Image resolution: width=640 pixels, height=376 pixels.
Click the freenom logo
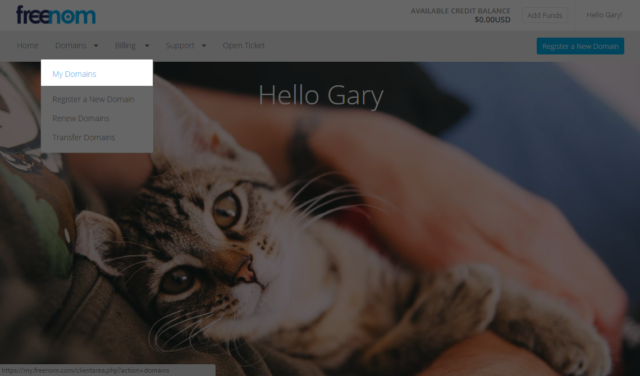click(x=56, y=15)
